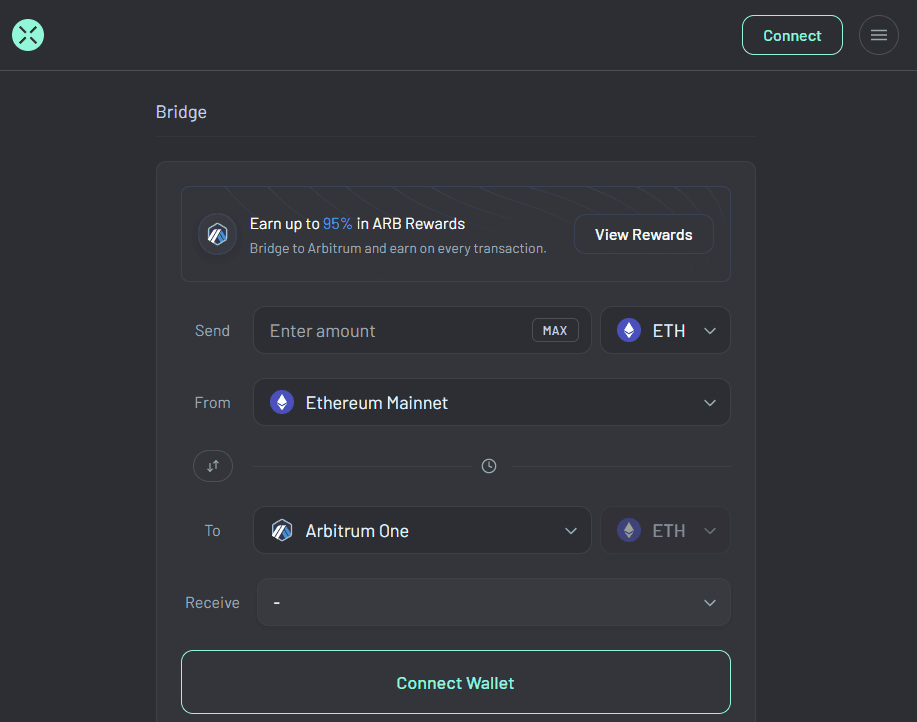Image resolution: width=917 pixels, height=722 pixels.
Task: Click the Arbitrum logo in rewards banner
Action: coord(217,235)
